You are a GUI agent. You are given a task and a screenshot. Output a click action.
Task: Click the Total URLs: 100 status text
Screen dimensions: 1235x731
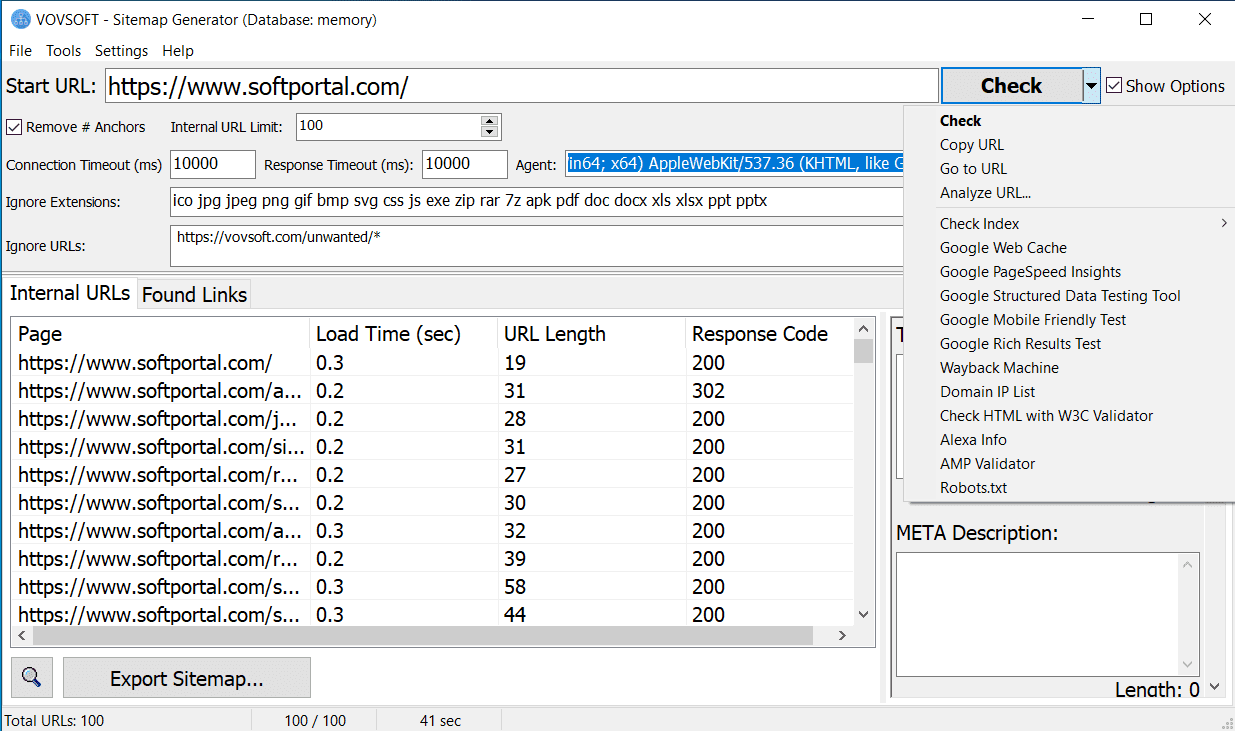tap(54, 720)
